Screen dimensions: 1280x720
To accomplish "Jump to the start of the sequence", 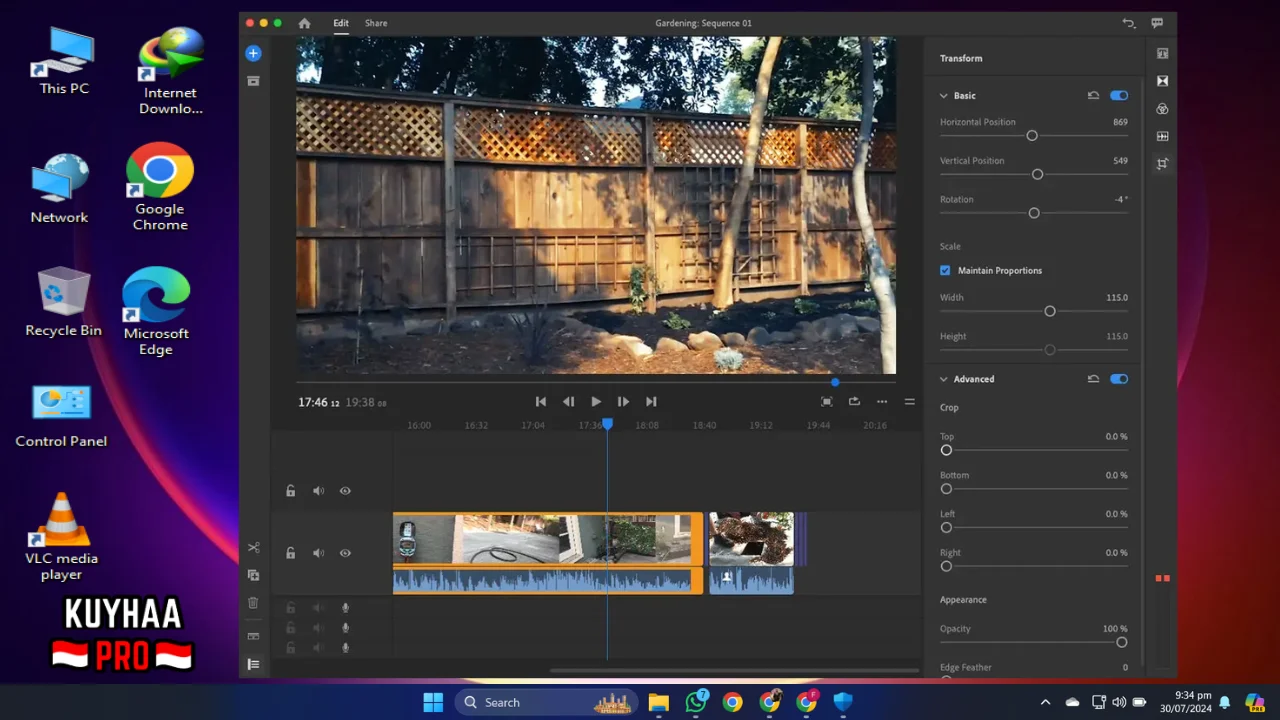I will coord(541,402).
